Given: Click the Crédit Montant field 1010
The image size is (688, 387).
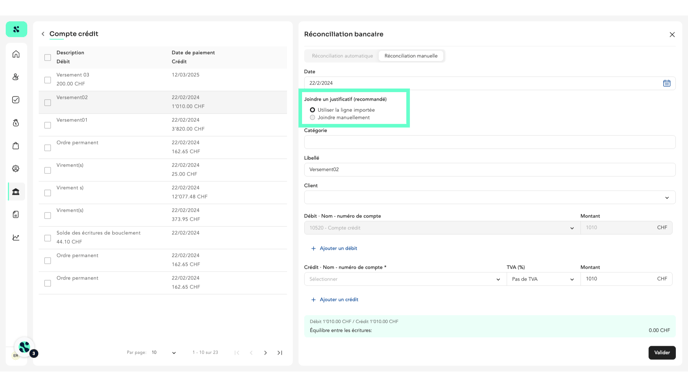Looking at the screenshot, I should pos(626,279).
